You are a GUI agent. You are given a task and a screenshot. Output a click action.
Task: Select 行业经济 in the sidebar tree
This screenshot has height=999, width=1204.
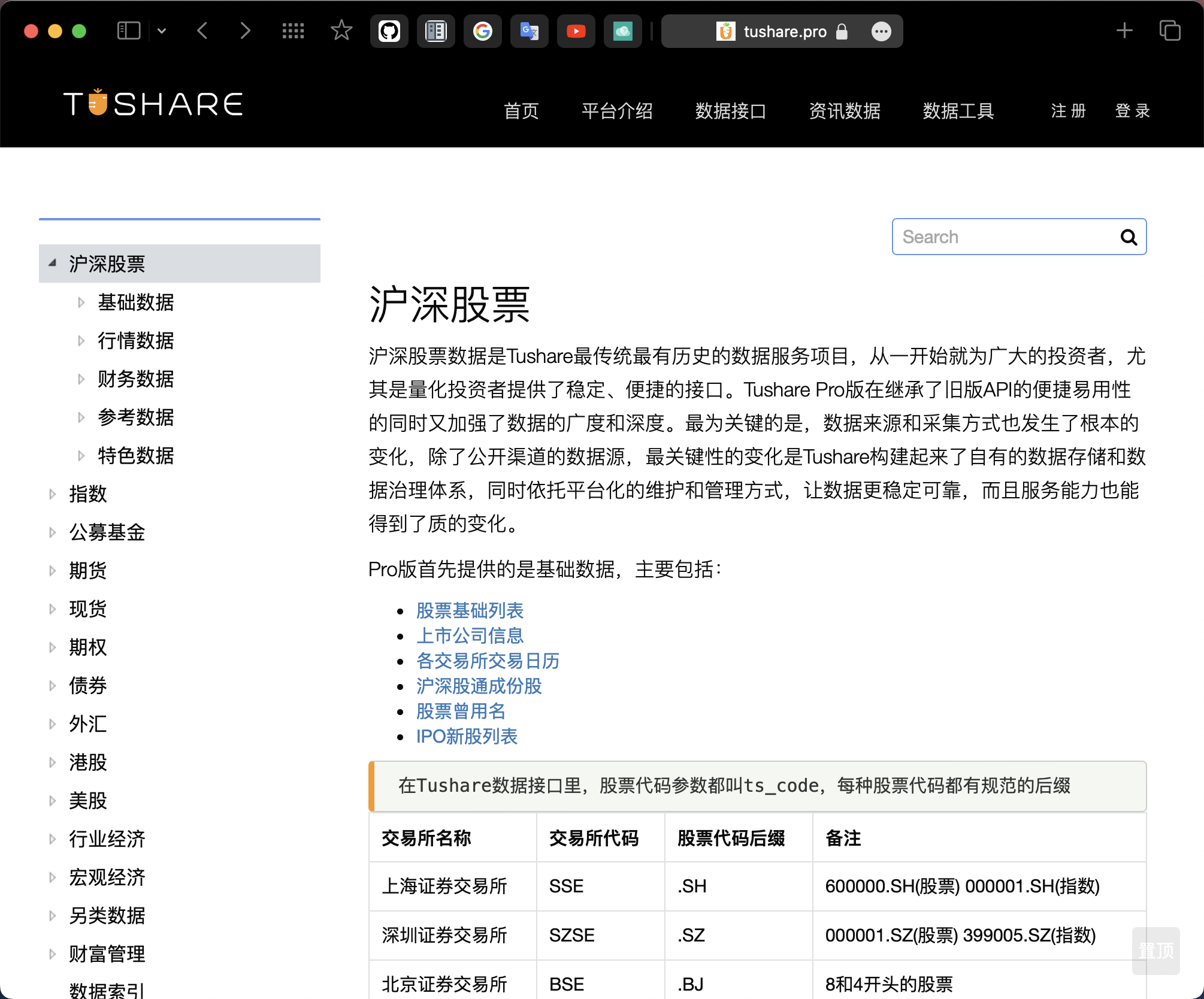[107, 839]
